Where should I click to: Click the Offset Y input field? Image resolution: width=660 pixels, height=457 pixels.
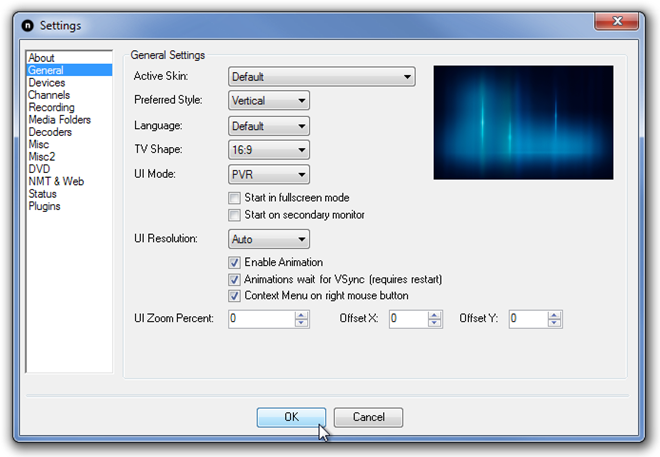point(528,319)
